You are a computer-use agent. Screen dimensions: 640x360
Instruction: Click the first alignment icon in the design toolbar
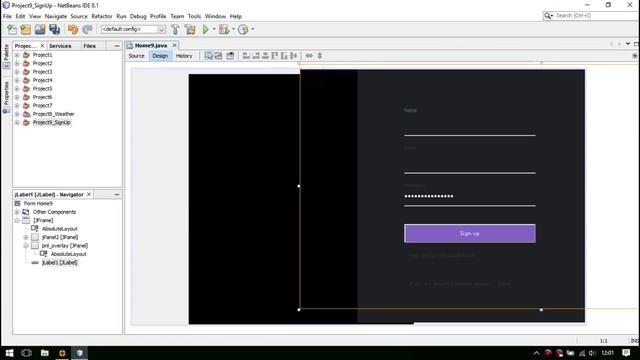point(246,56)
